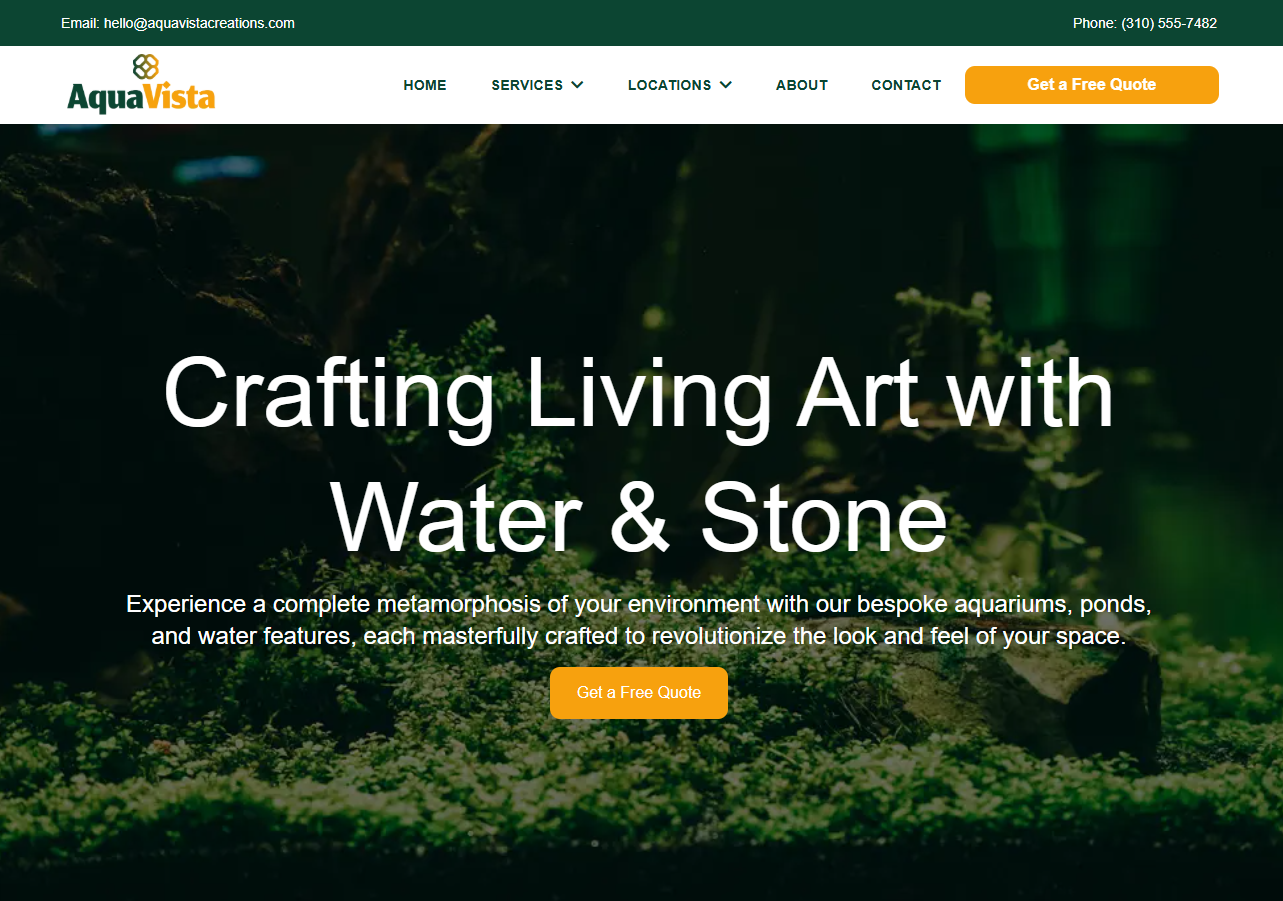The image size is (1283, 901).
Task: Click the AquaVista knot logo icon
Action: pos(146,67)
